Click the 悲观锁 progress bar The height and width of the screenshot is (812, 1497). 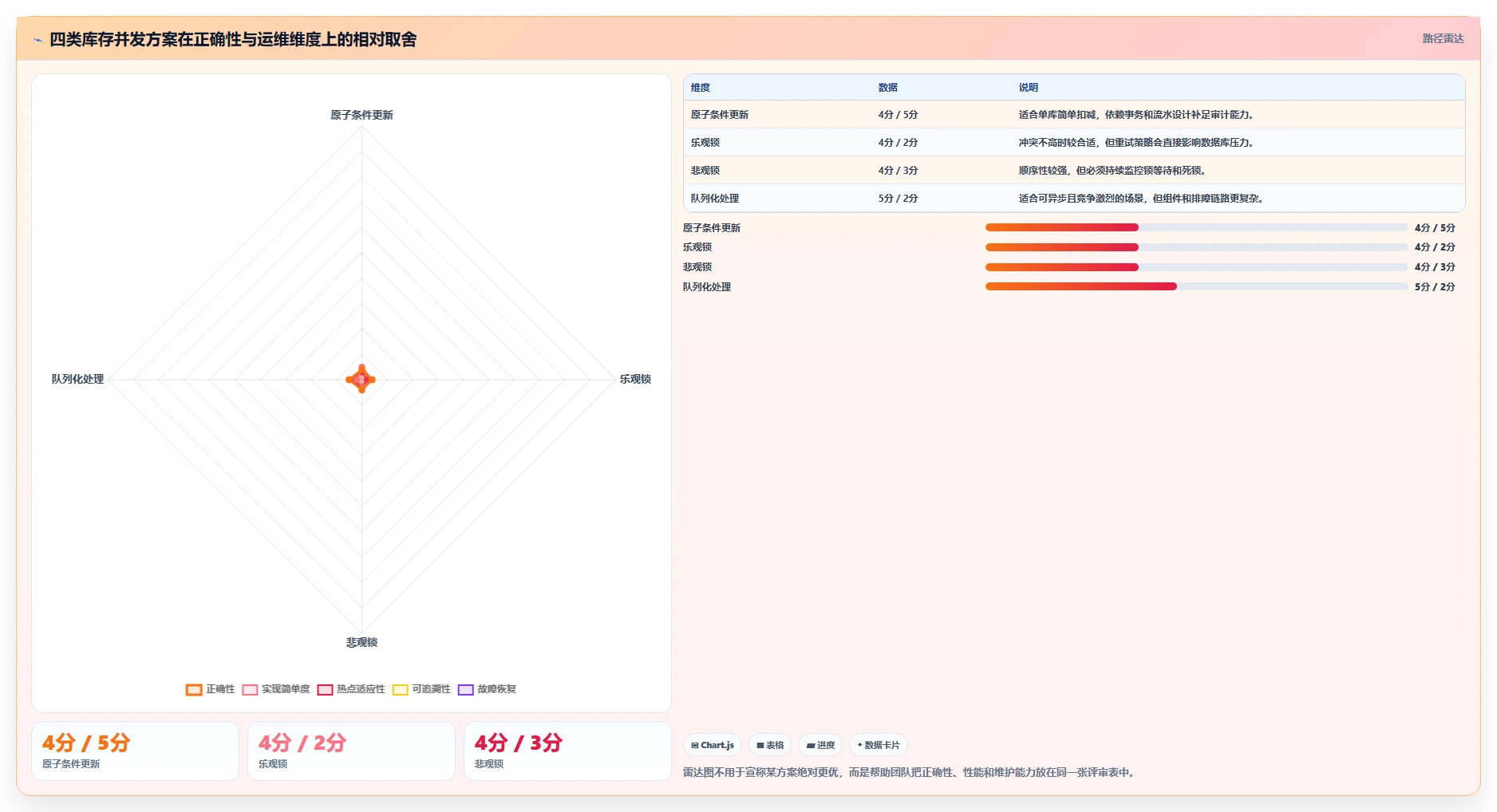[x=1197, y=267]
